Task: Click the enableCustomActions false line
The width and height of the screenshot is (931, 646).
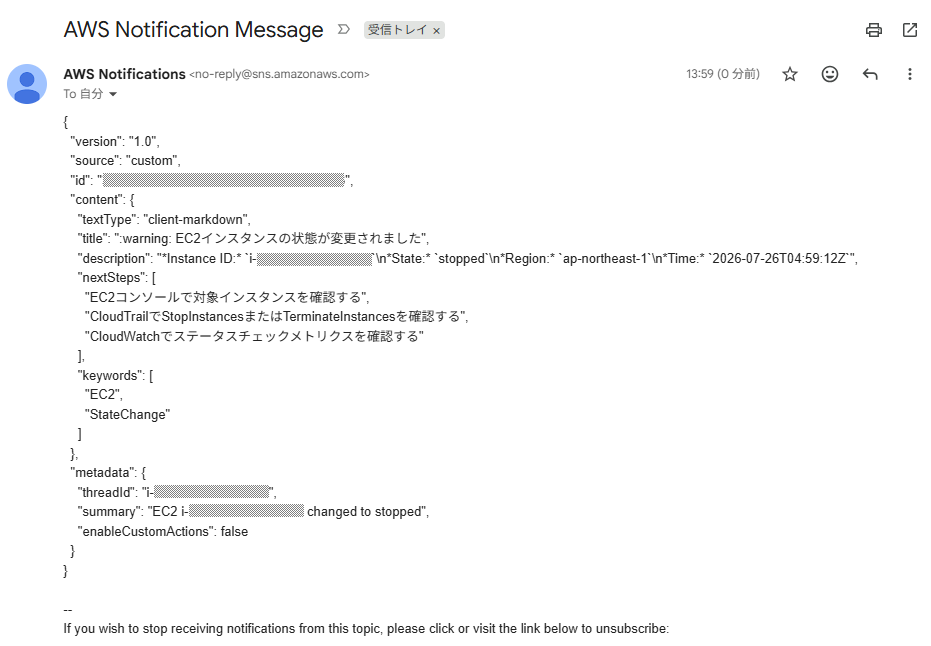Action: tap(163, 531)
